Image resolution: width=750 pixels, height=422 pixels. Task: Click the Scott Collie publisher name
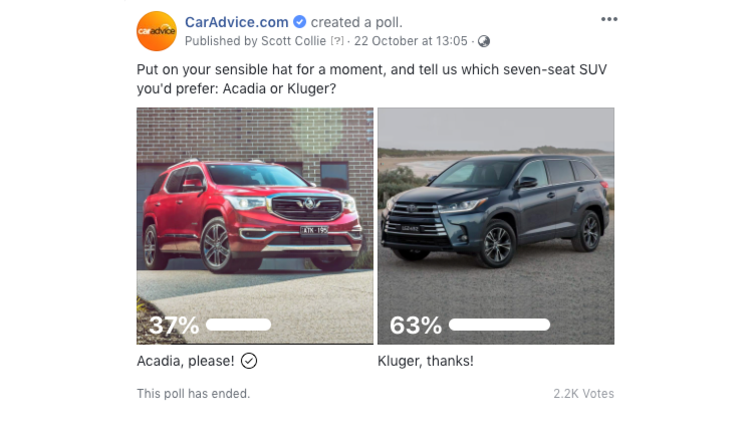coord(292,41)
